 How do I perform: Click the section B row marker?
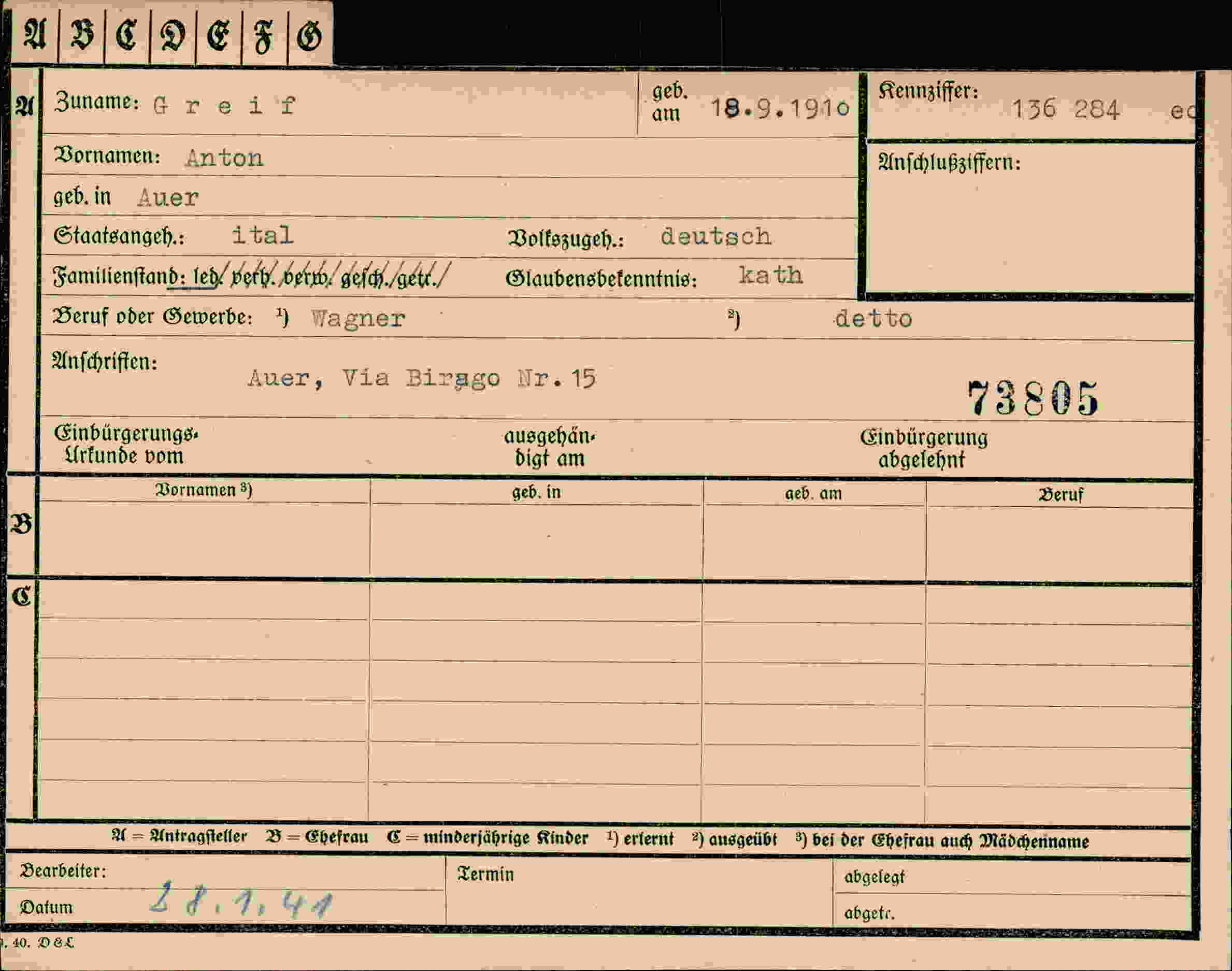pos(22,524)
